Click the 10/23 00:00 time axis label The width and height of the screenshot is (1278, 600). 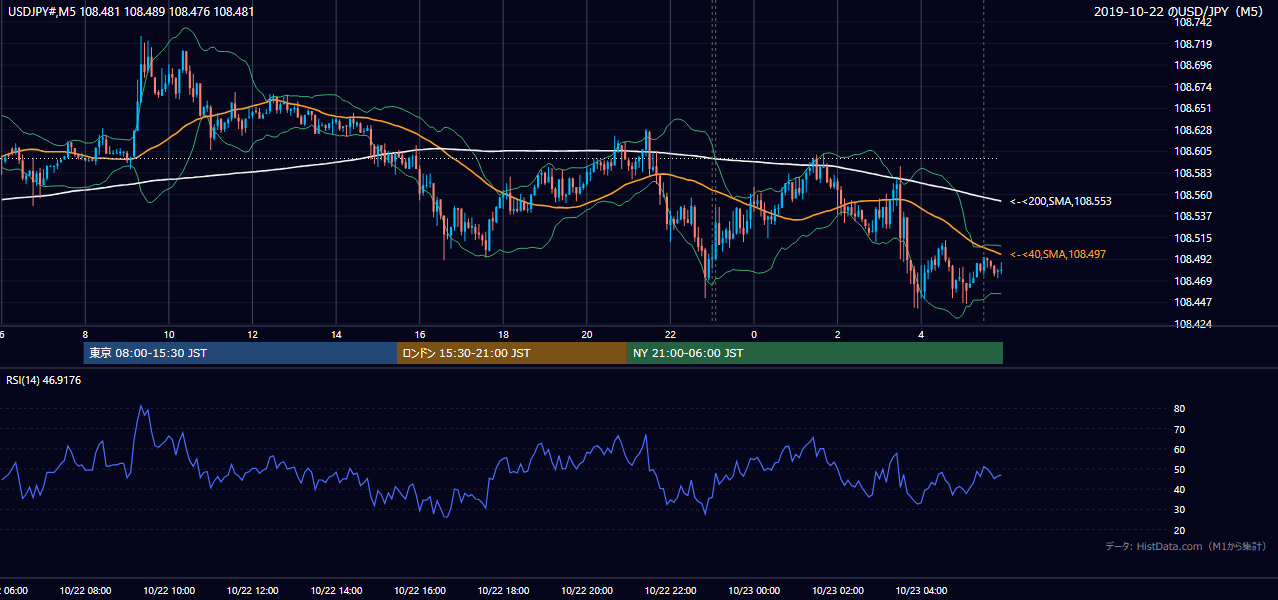click(x=754, y=591)
